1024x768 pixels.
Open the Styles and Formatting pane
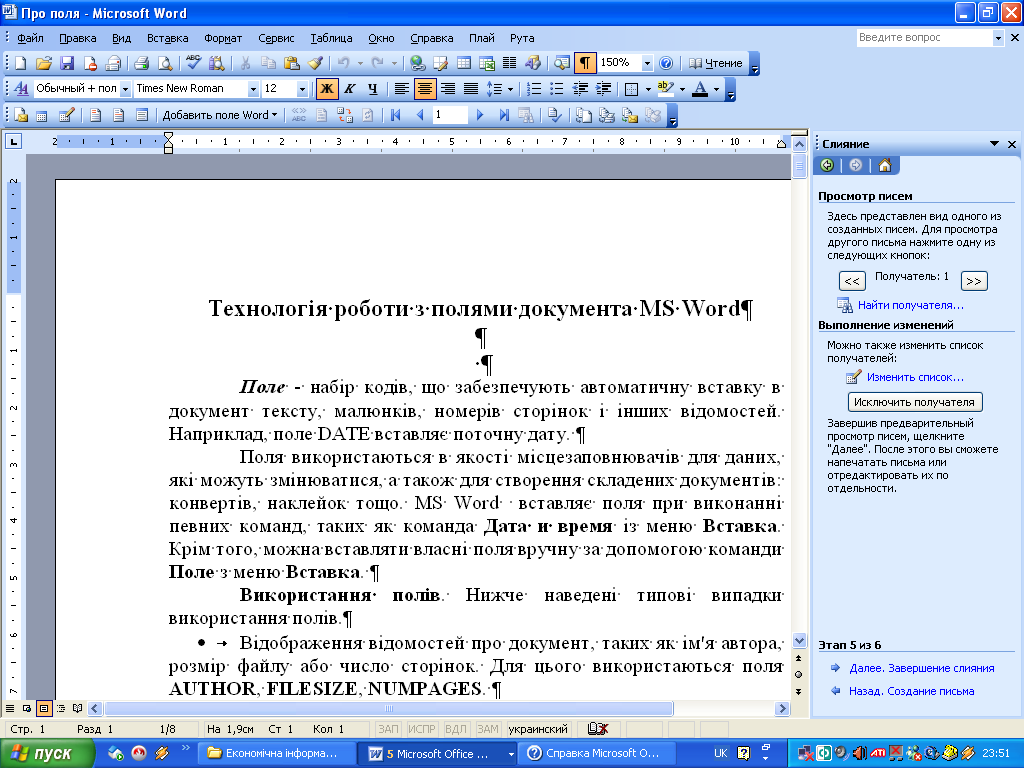[x=21, y=88]
